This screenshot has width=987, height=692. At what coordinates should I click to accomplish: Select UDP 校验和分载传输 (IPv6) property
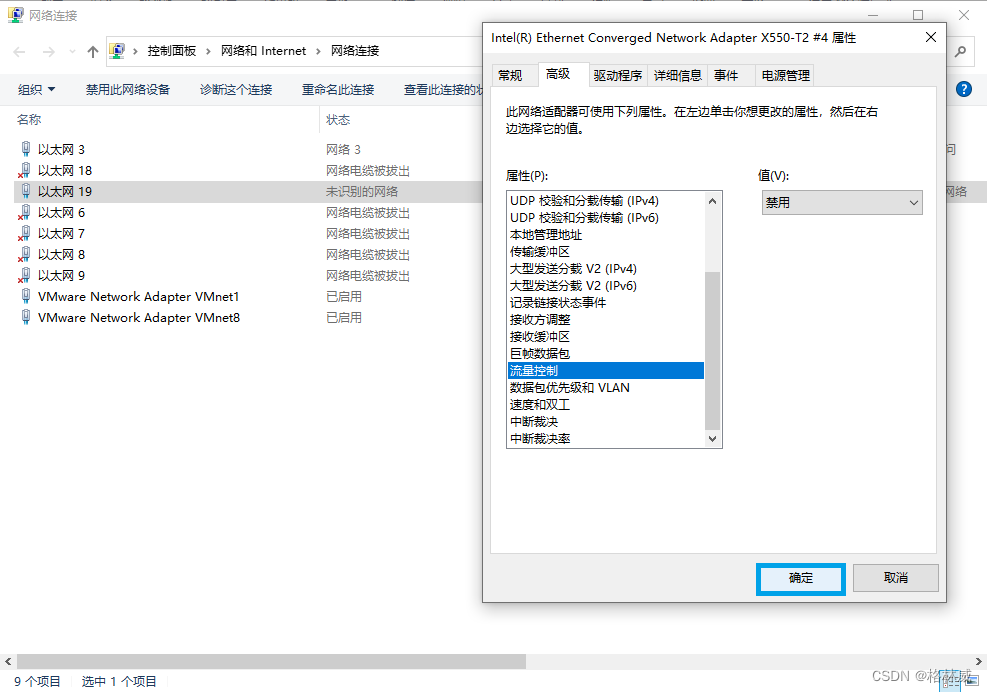click(x=606, y=217)
